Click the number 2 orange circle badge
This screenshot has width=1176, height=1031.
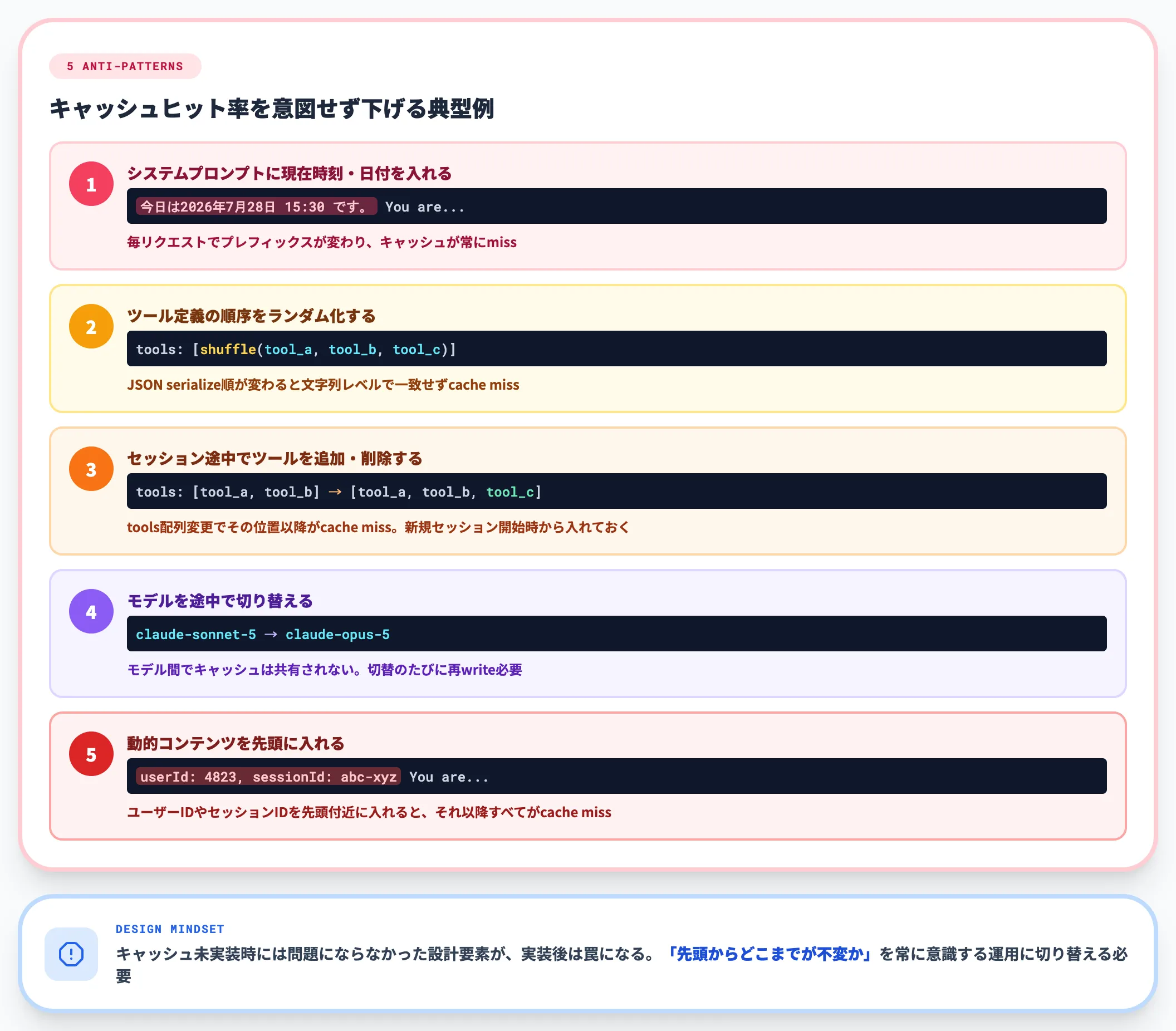coord(91,326)
